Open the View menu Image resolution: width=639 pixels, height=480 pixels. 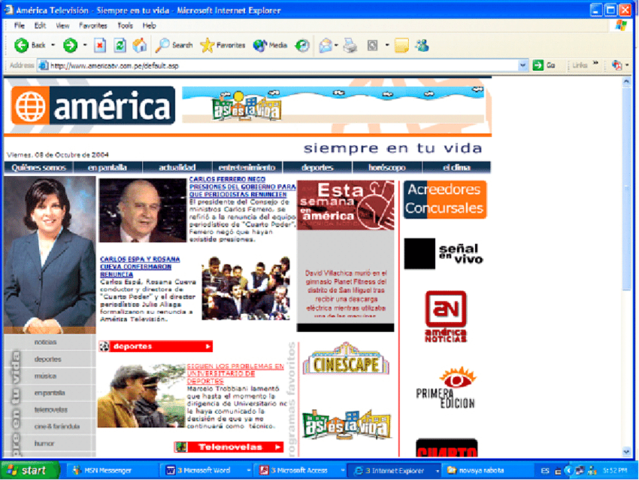coord(62,26)
